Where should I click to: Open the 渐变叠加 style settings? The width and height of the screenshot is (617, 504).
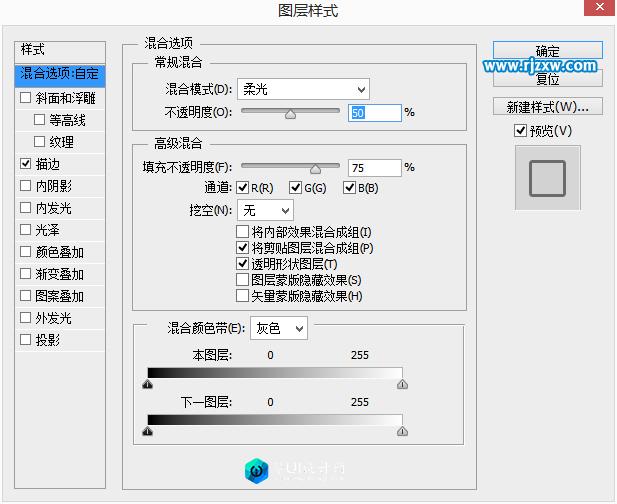click(59, 274)
